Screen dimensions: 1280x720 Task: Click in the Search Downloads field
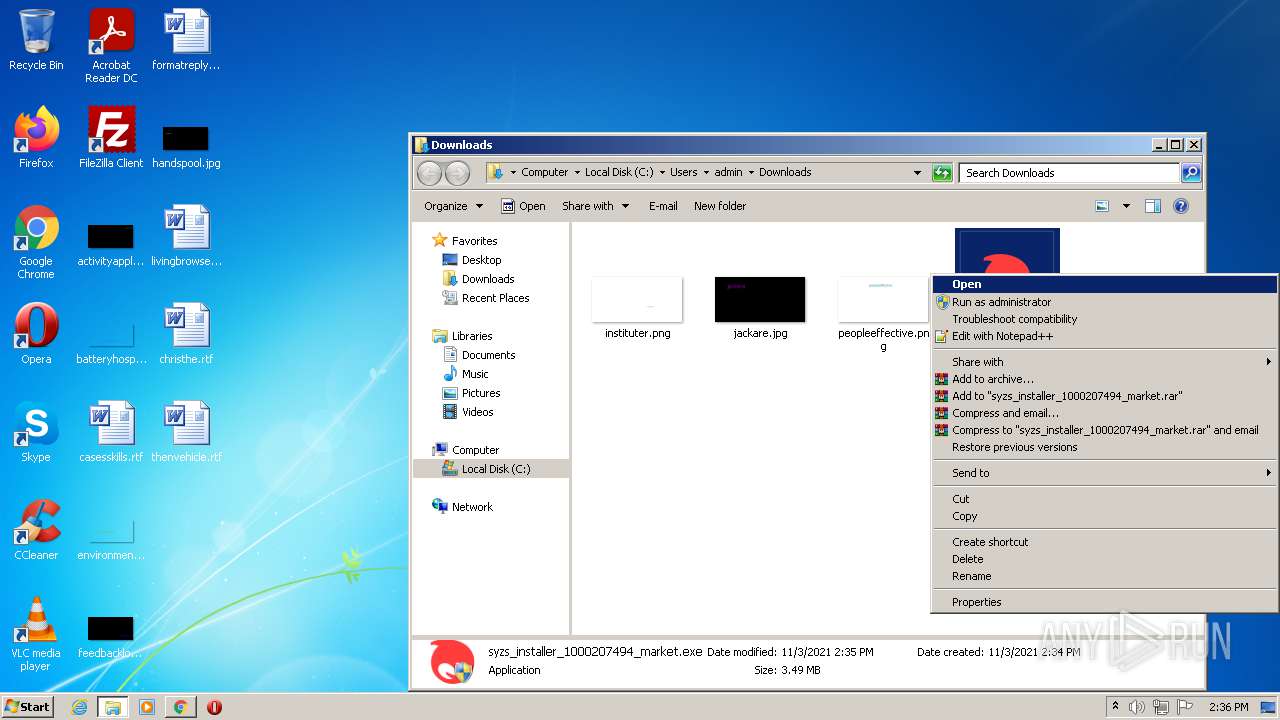click(x=1068, y=173)
